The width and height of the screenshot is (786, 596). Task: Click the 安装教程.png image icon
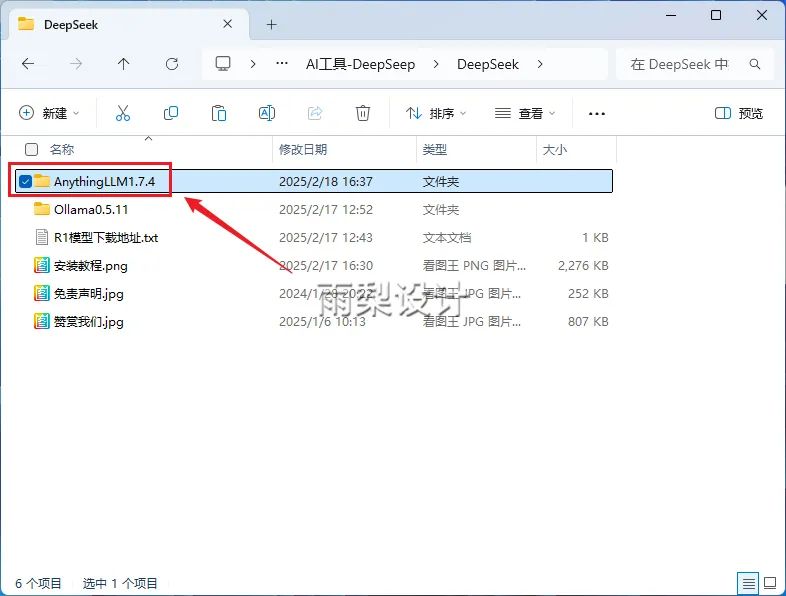pyautogui.click(x=42, y=265)
